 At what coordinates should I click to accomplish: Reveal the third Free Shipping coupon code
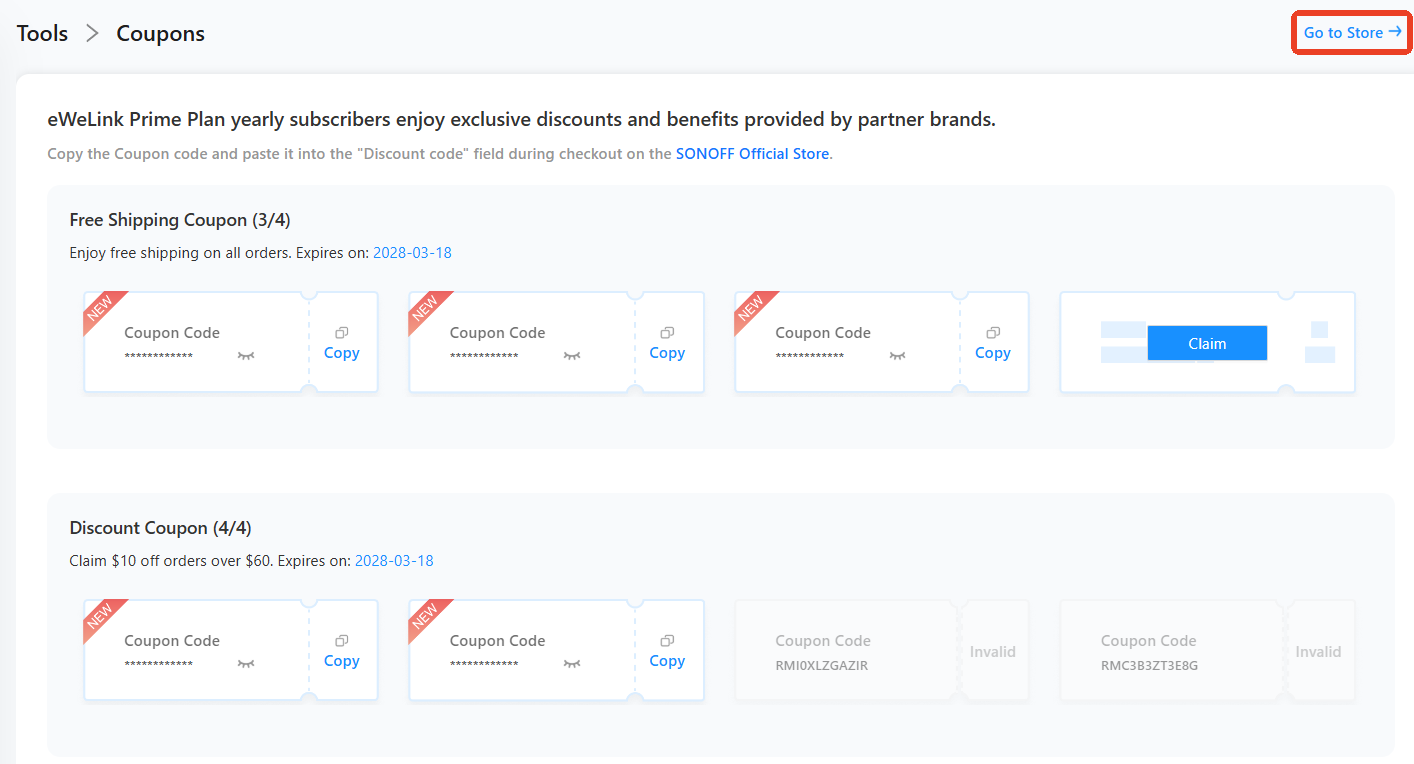point(897,356)
